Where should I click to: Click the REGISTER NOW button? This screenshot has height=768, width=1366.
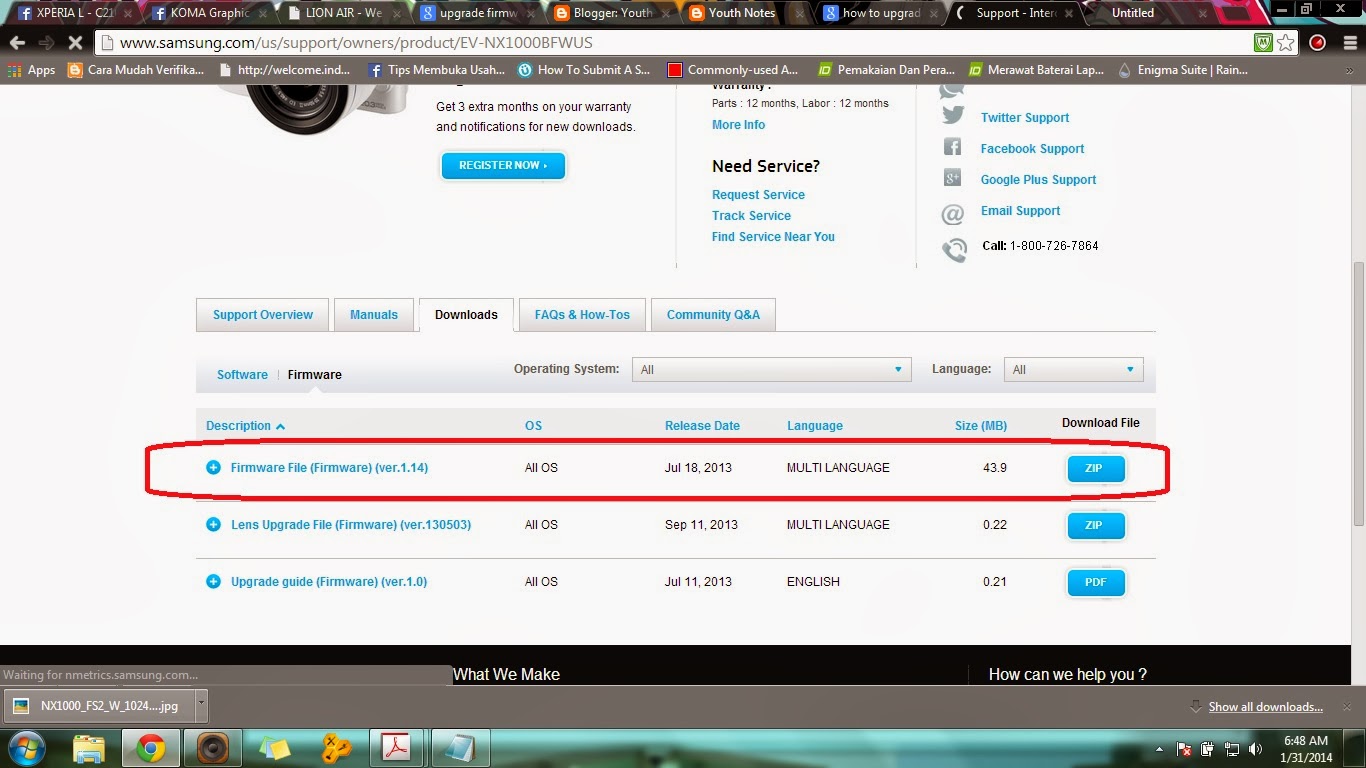[x=503, y=165]
